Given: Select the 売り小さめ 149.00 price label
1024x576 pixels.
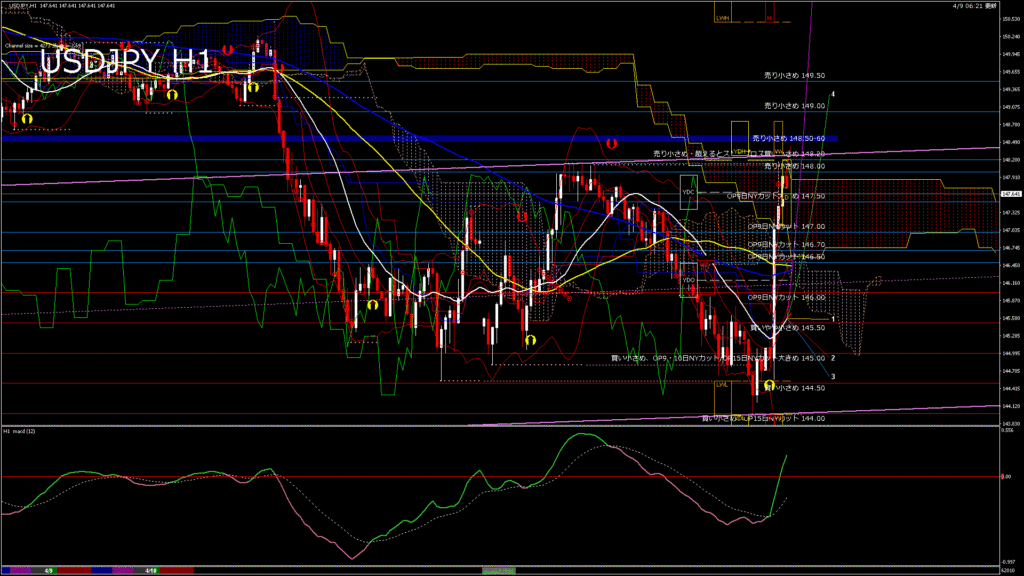Looking at the screenshot, I should (x=794, y=105).
